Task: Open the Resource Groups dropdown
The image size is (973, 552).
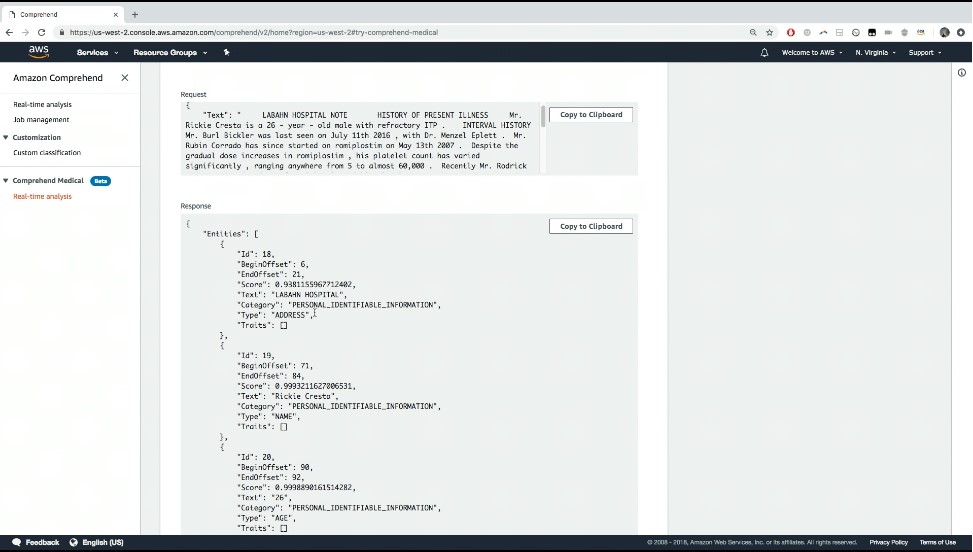Action: click(x=170, y=53)
